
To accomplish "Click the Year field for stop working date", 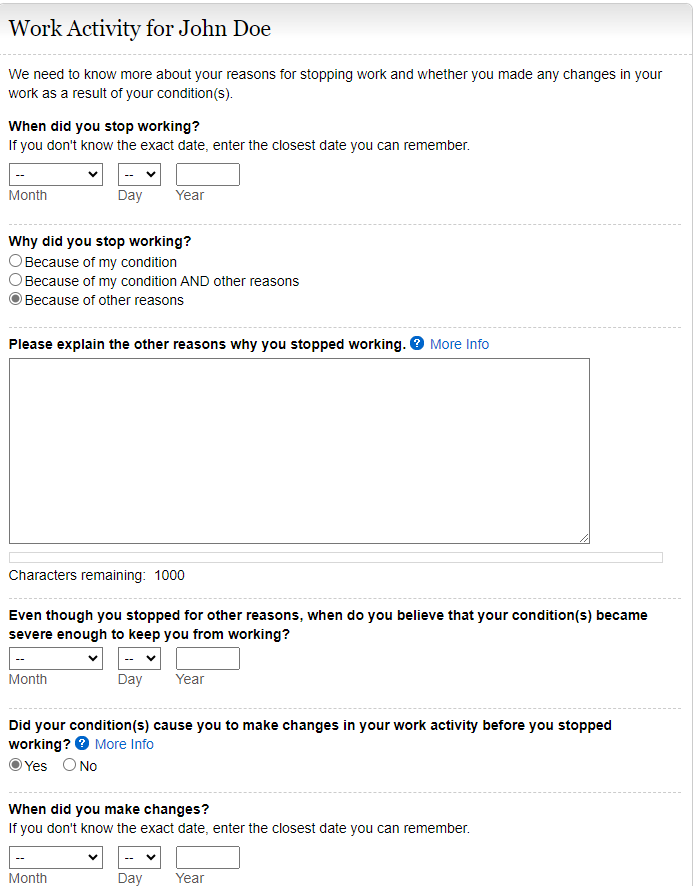I will [208, 175].
